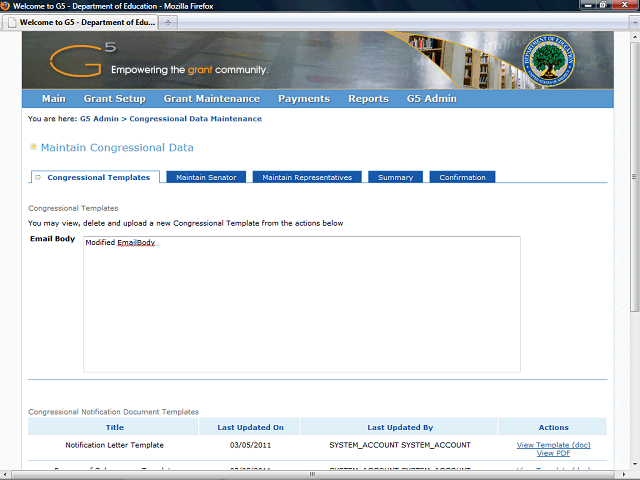640x480 pixels.
Task: Minimize the Firefox window
Action: point(588,5)
